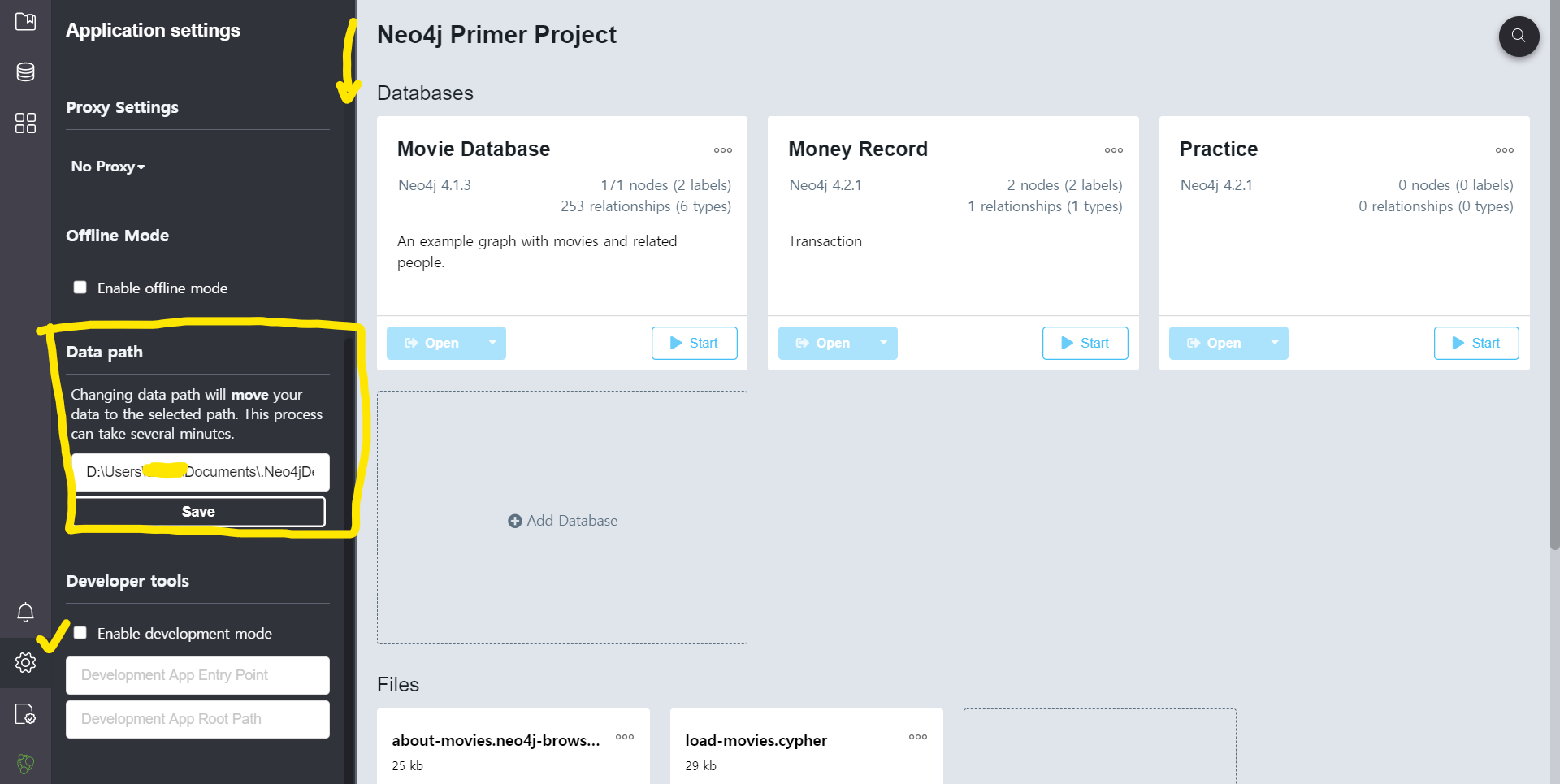Click Add Database tile

562,518
